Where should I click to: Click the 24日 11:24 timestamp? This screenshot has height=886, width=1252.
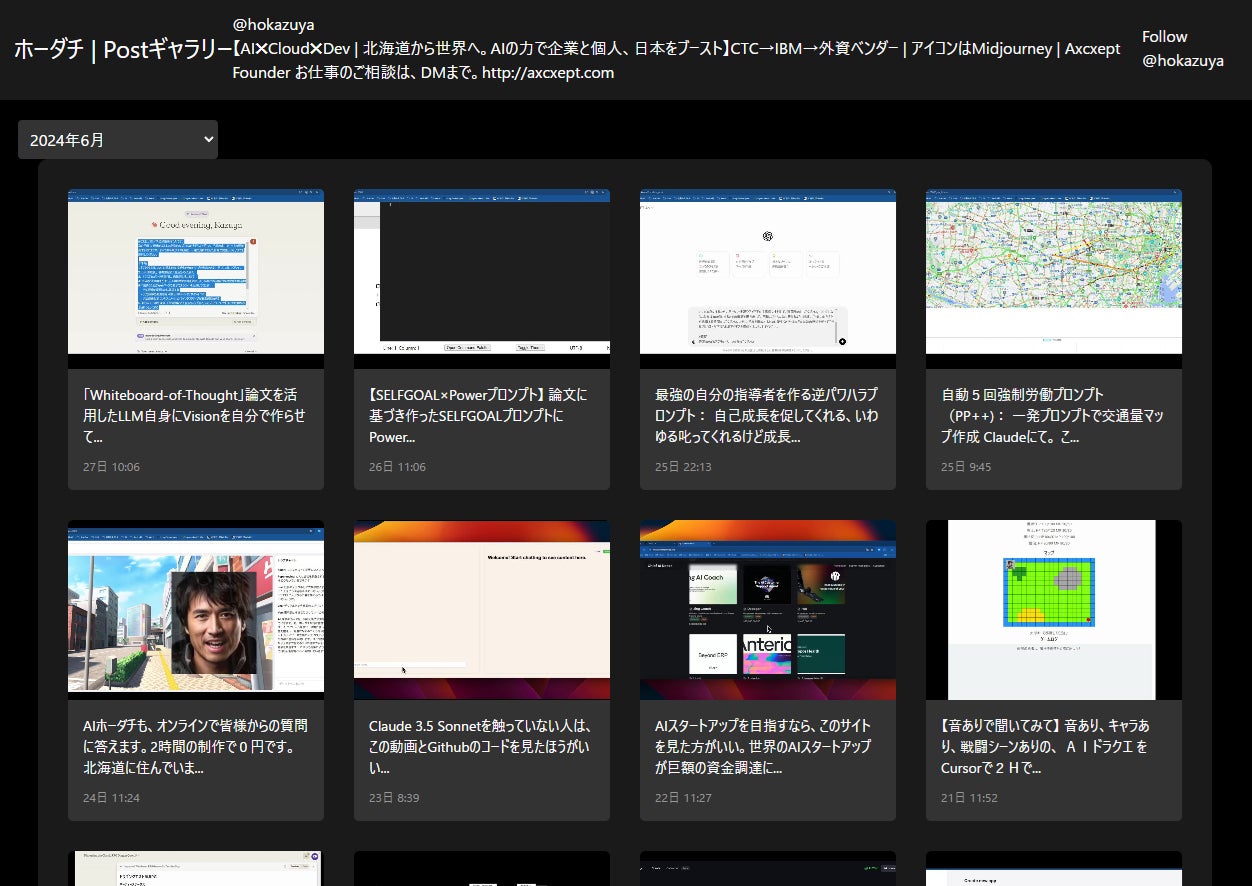[111, 798]
